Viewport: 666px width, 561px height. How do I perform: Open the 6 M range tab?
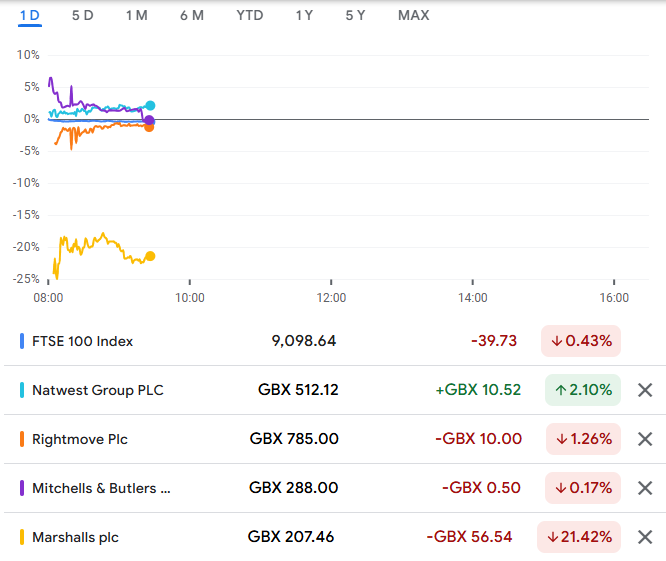click(192, 16)
